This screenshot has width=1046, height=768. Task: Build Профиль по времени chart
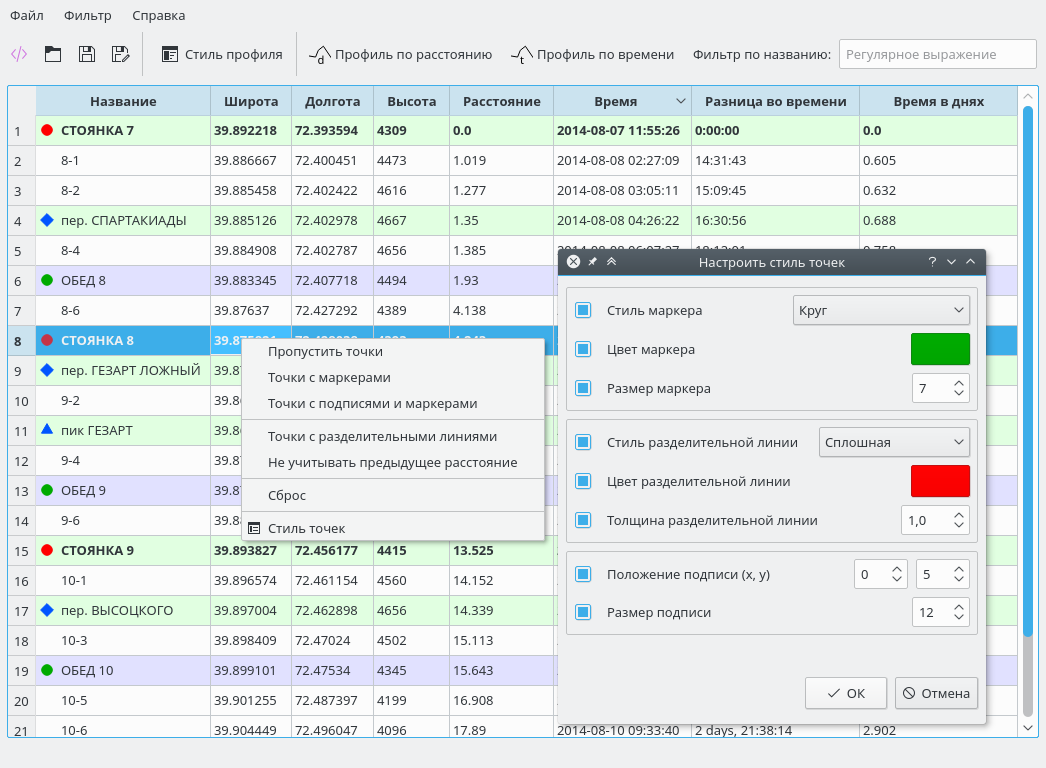[592, 55]
